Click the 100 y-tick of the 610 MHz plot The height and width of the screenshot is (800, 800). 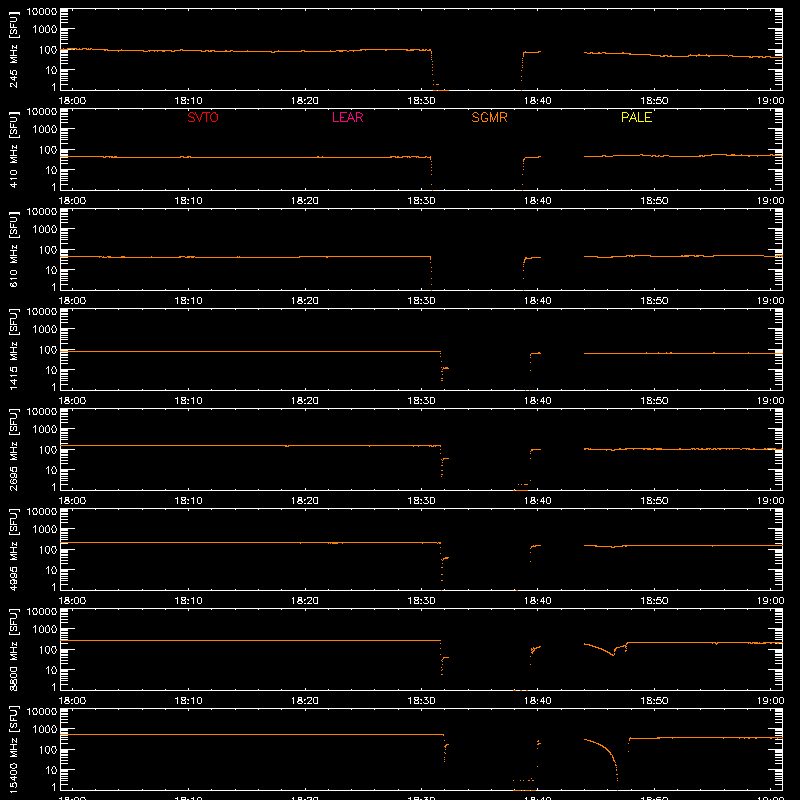click(x=48, y=250)
